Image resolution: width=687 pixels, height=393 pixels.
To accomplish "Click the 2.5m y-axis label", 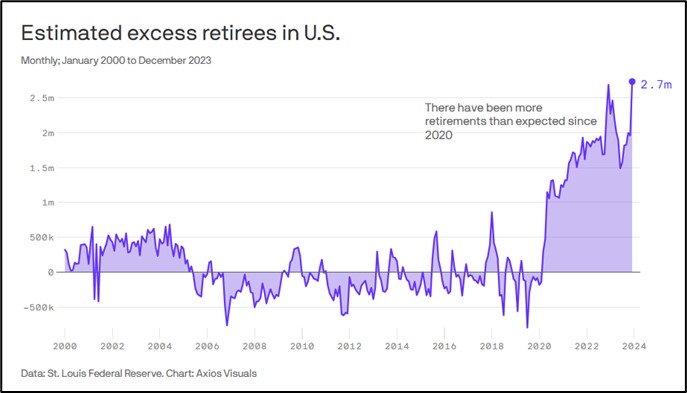I will (x=42, y=98).
